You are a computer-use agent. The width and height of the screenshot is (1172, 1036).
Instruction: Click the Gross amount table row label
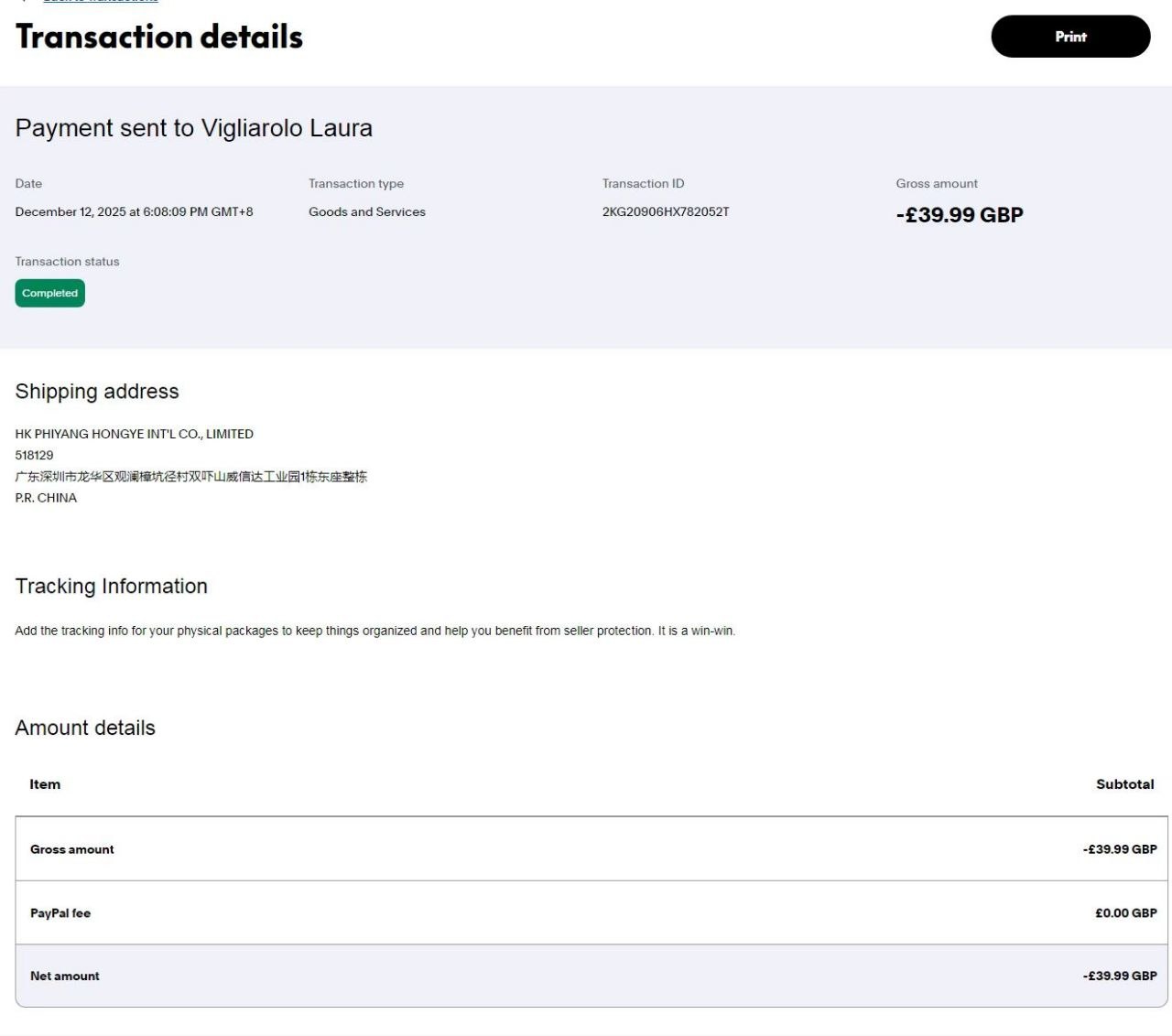71,849
